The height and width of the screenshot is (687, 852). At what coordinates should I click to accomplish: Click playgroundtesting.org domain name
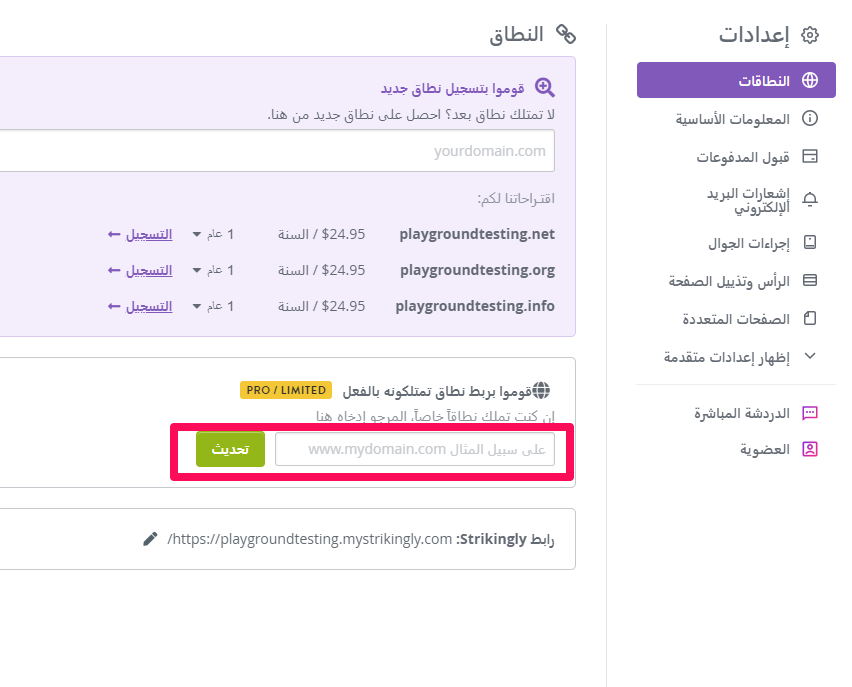(x=478, y=270)
